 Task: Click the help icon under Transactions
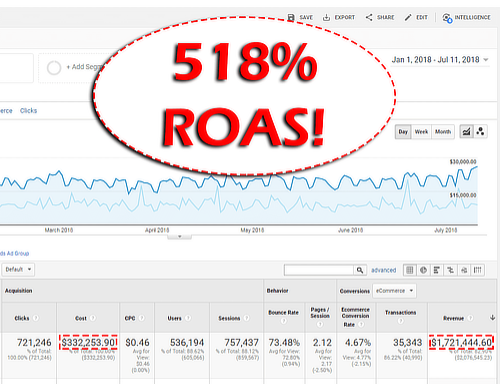[x=401, y=321]
